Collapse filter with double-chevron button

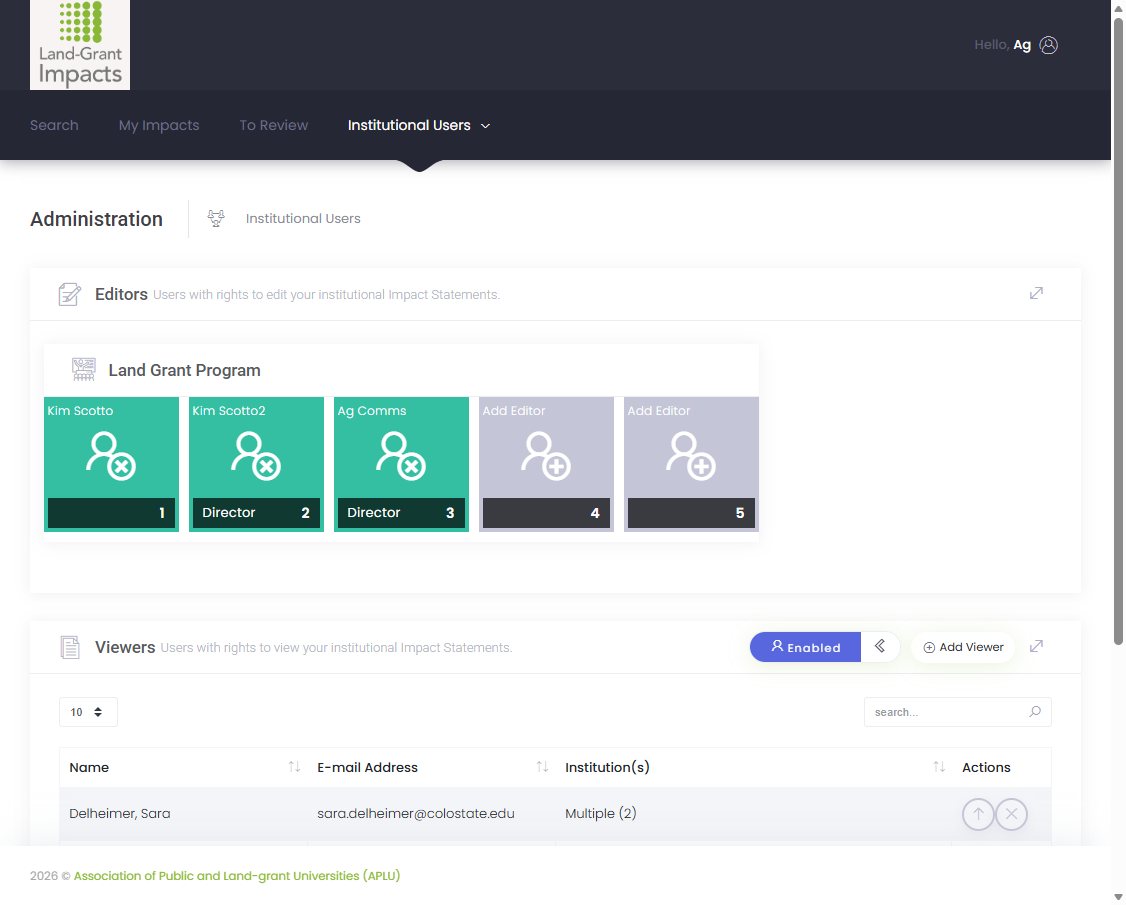click(880, 646)
